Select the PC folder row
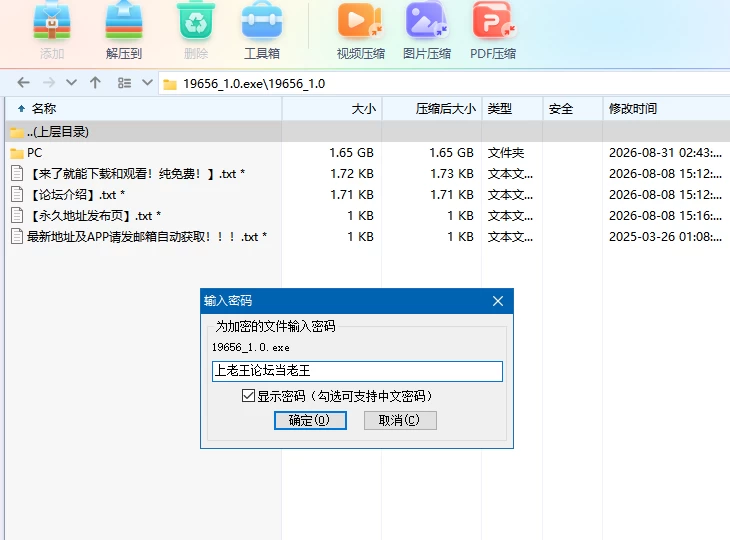Viewport: 730px width, 540px height. click(368, 153)
